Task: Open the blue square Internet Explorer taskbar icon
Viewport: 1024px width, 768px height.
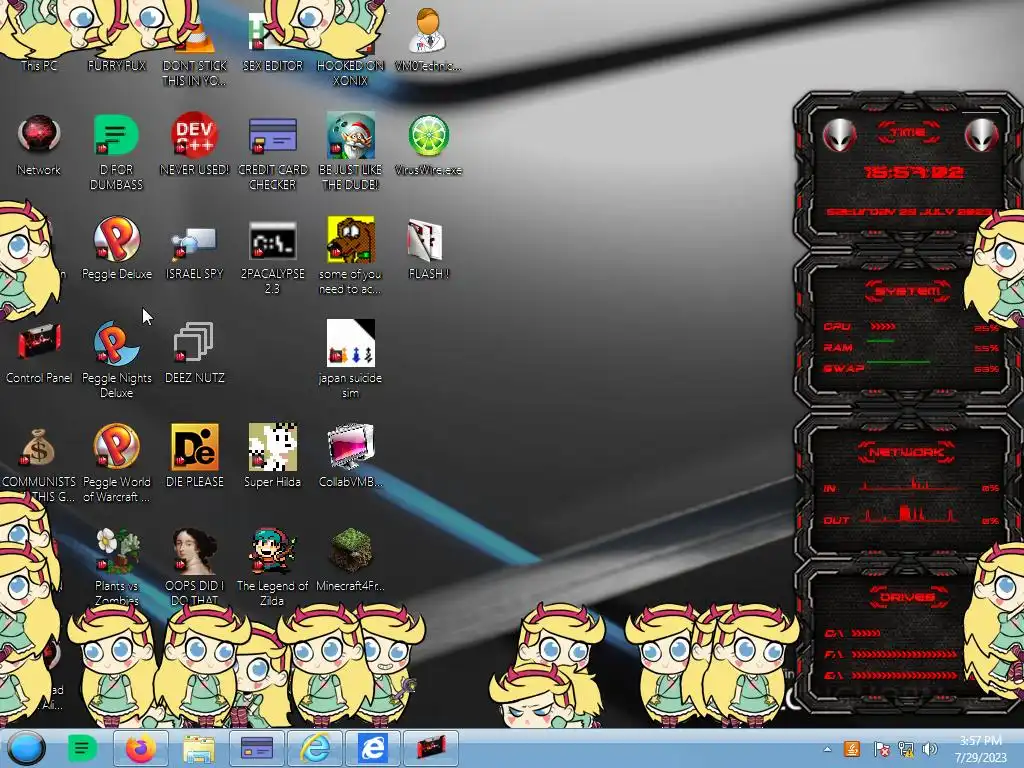Action: (x=372, y=748)
